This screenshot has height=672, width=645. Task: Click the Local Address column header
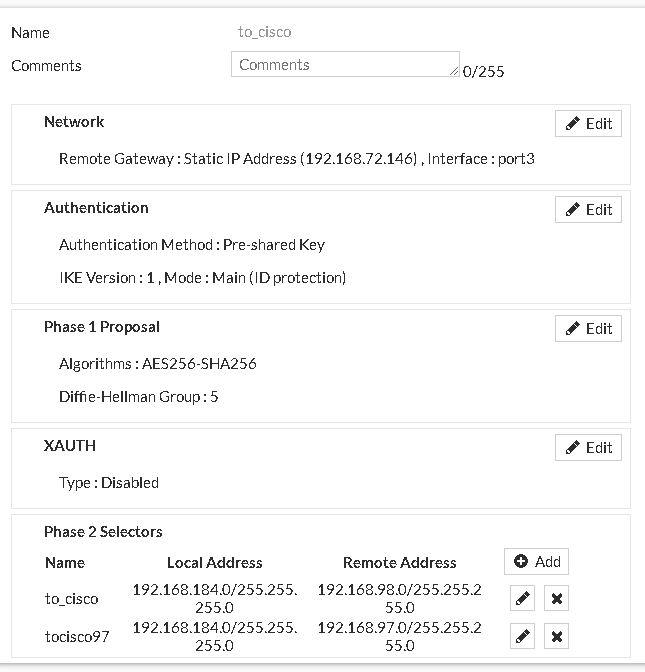point(214,563)
